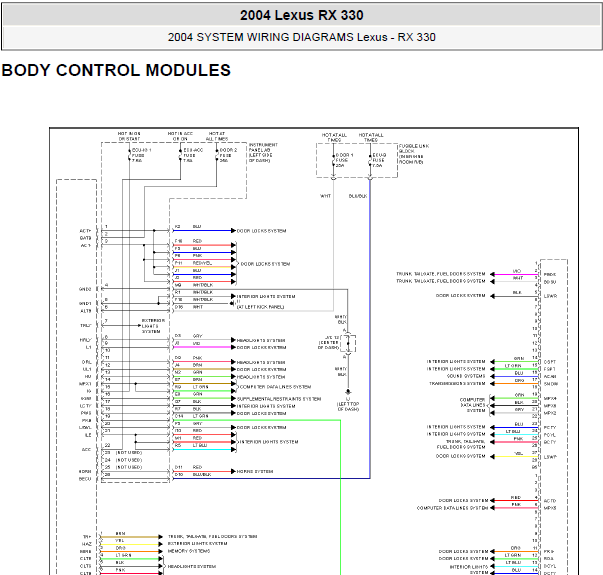Click the 'LSWR' pin label

click(550, 296)
